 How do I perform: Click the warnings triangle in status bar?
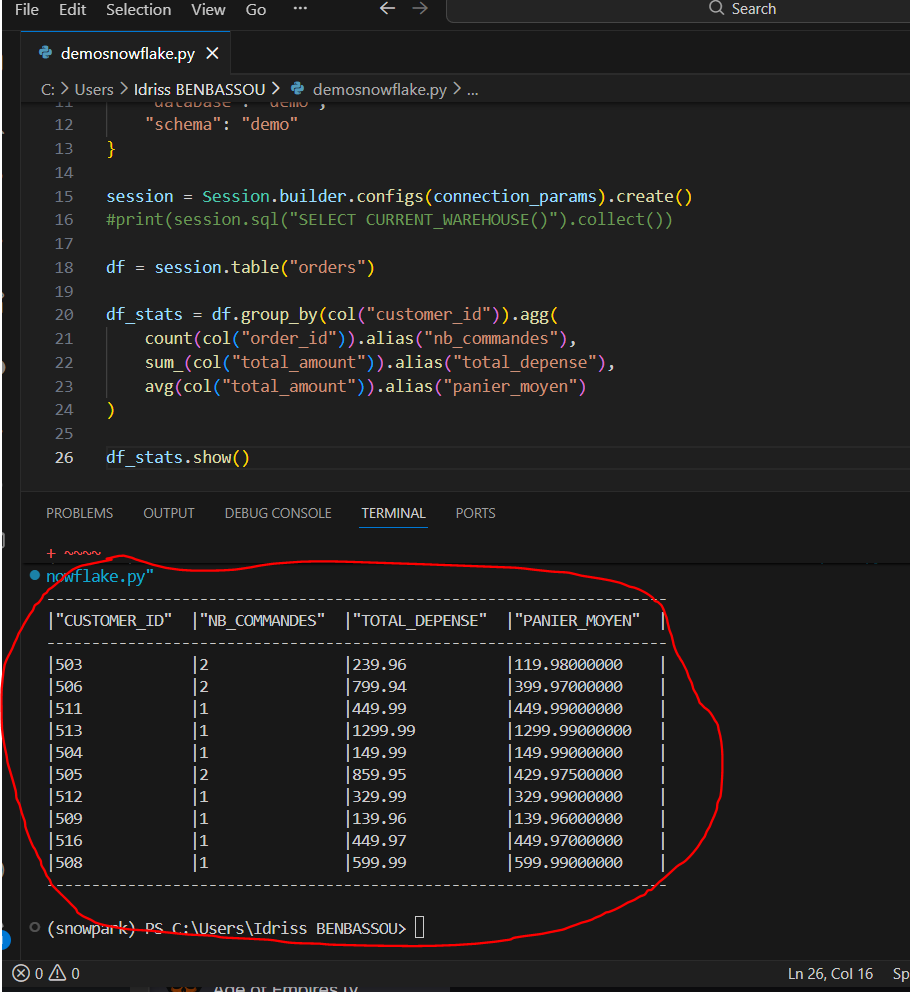tap(57, 973)
